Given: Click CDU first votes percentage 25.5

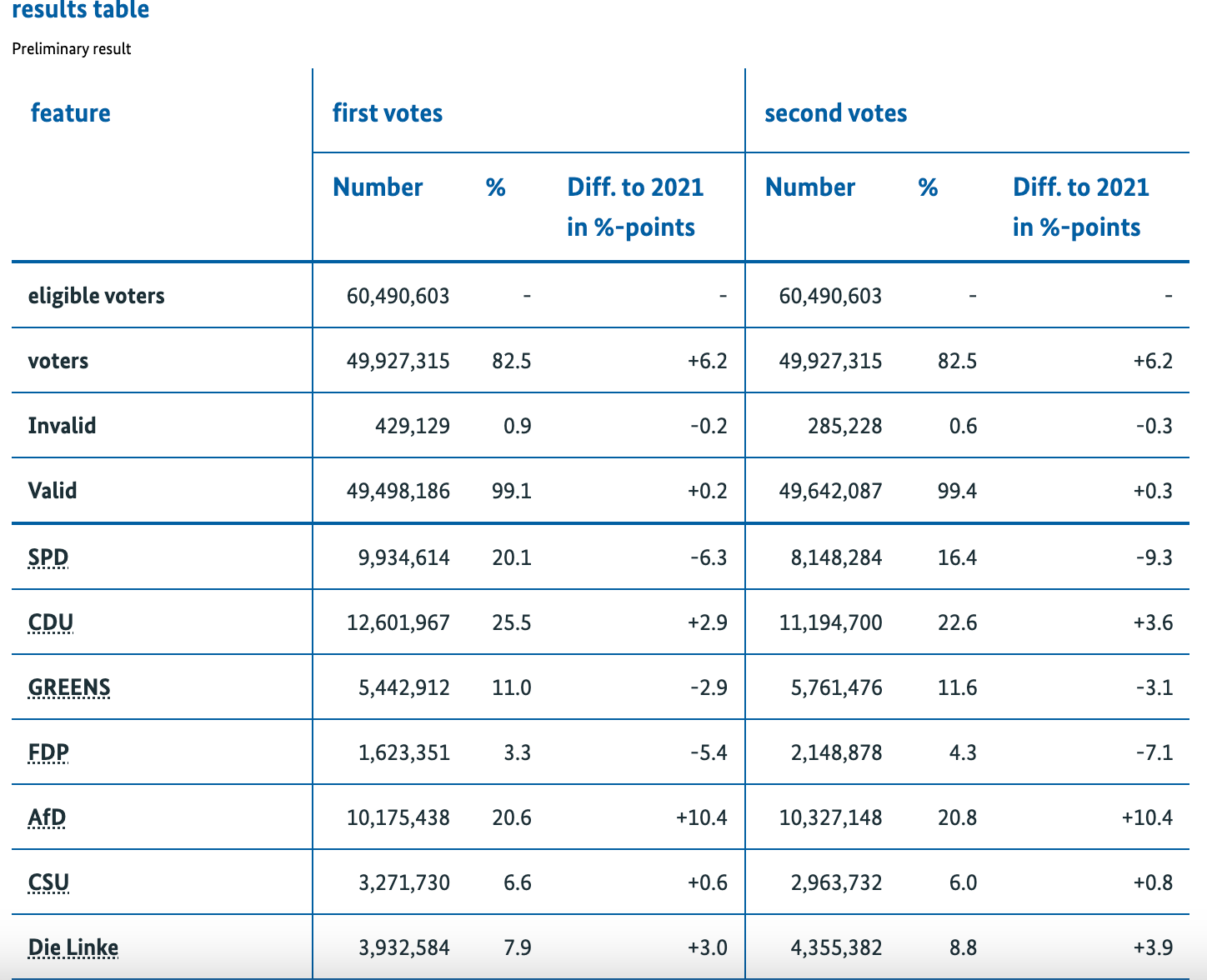Looking at the screenshot, I should coord(512,622).
